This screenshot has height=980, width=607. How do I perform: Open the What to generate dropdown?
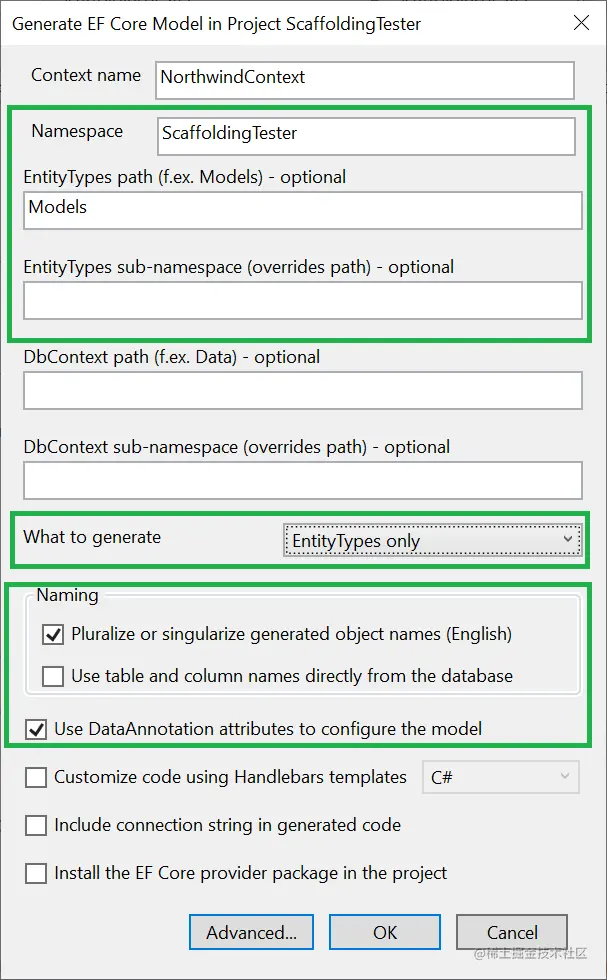(567, 540)
